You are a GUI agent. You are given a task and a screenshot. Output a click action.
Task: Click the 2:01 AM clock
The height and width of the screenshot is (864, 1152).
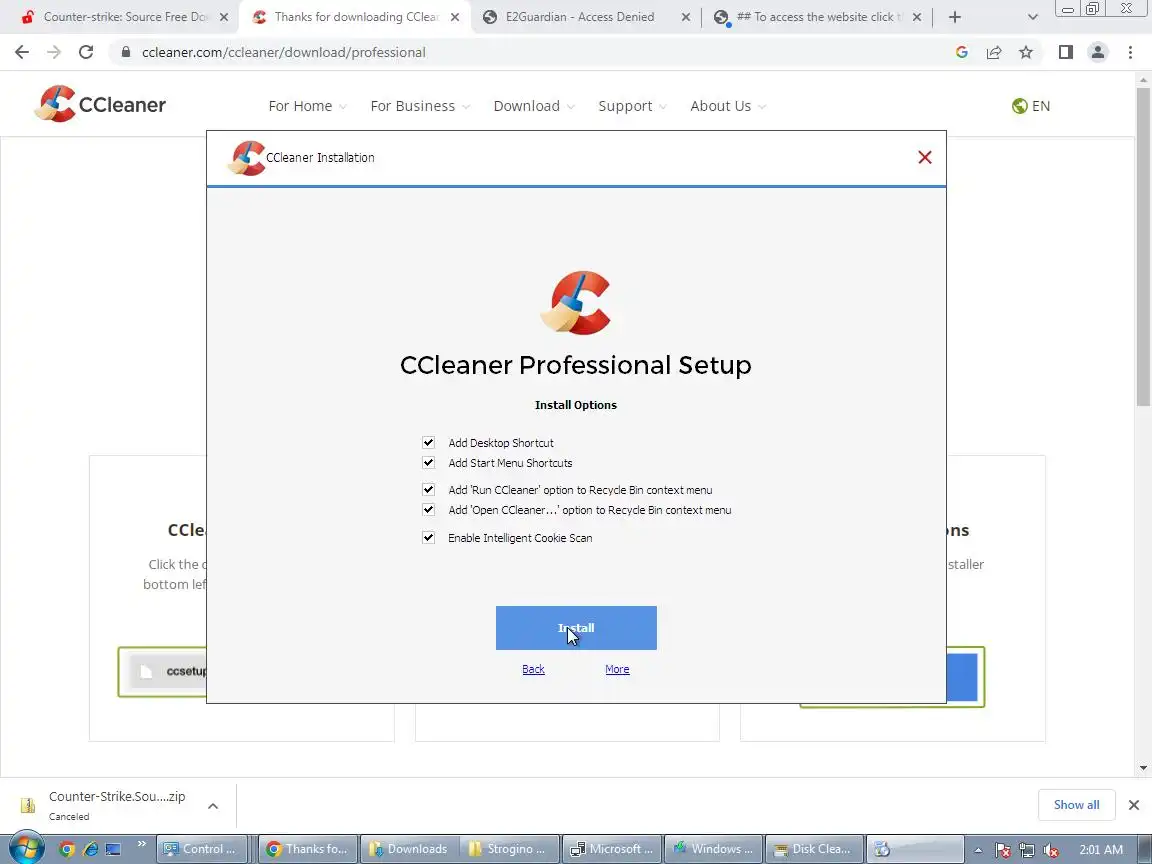[1101, 849]
